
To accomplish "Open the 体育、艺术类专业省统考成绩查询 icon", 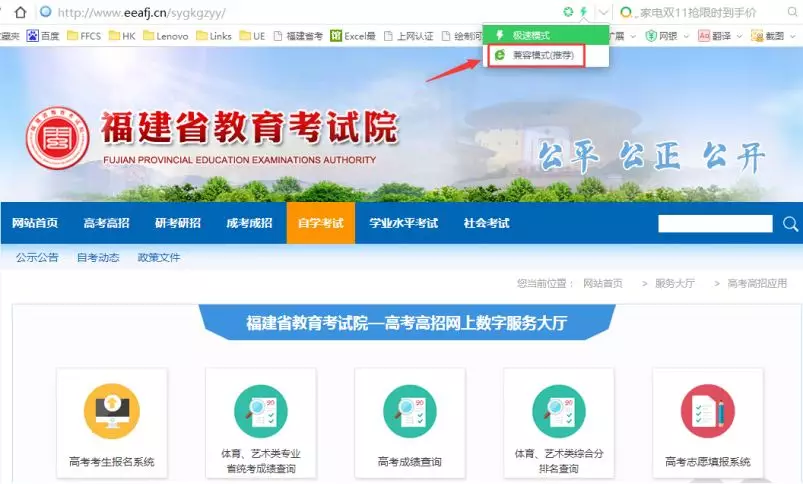I will coord(261,411).
